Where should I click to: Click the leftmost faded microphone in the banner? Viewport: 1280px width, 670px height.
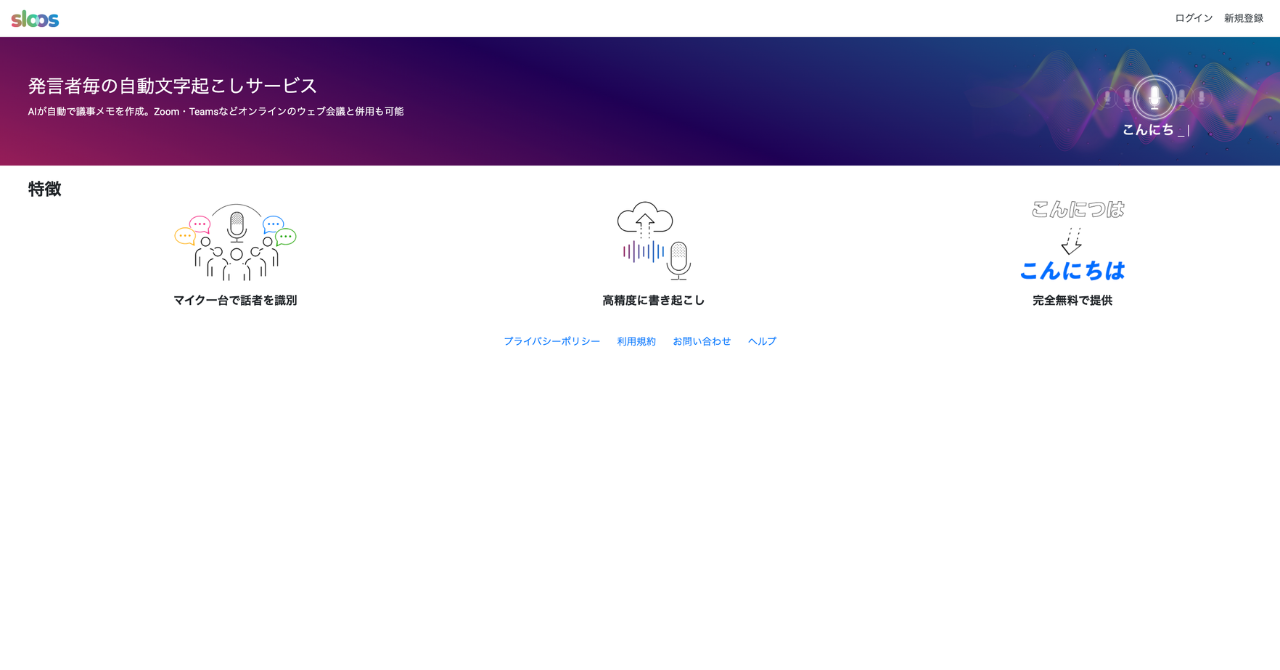coord(1106,97)
